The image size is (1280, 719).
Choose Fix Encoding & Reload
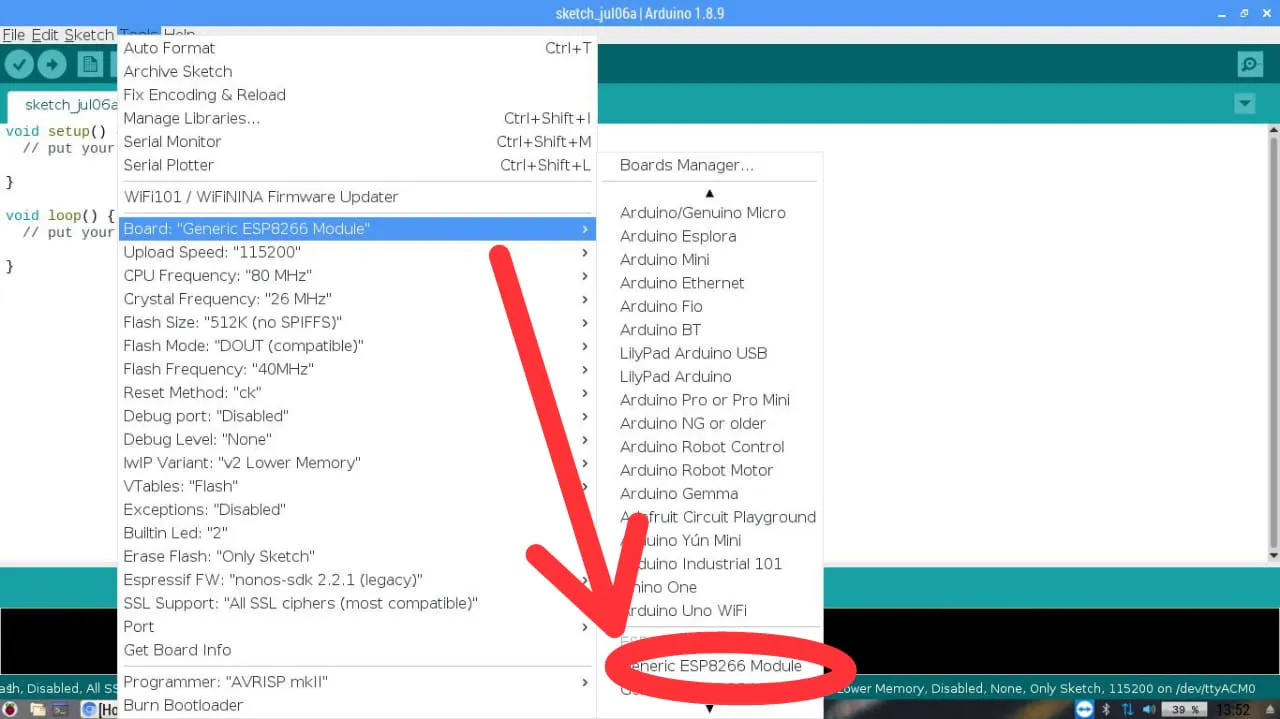pyautogui.click(x=357, y=95)
